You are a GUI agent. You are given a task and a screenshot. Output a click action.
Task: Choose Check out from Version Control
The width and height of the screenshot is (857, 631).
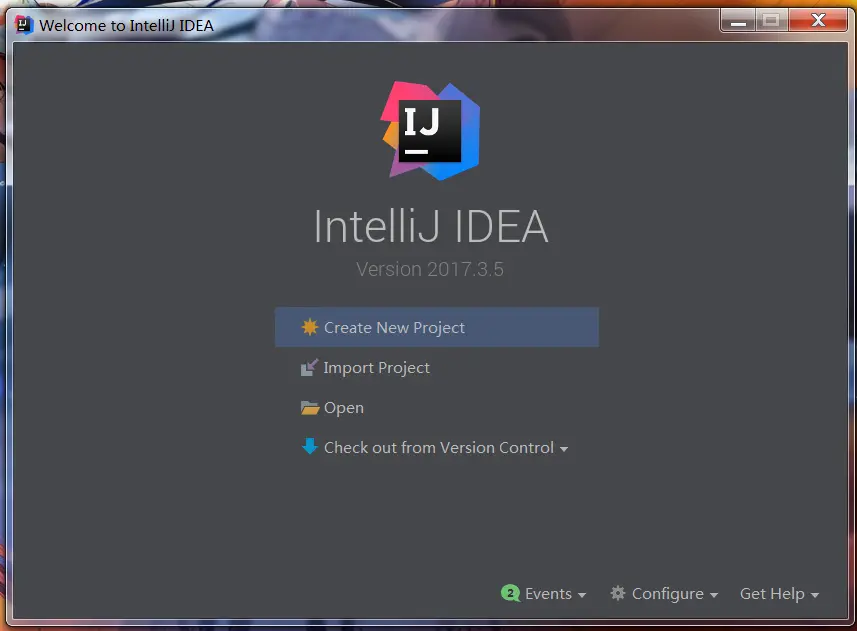click(x=439, y=447)
